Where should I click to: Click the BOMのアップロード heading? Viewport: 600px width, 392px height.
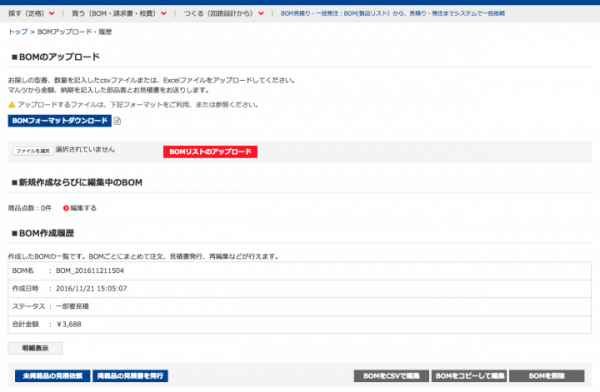point(56,57)
